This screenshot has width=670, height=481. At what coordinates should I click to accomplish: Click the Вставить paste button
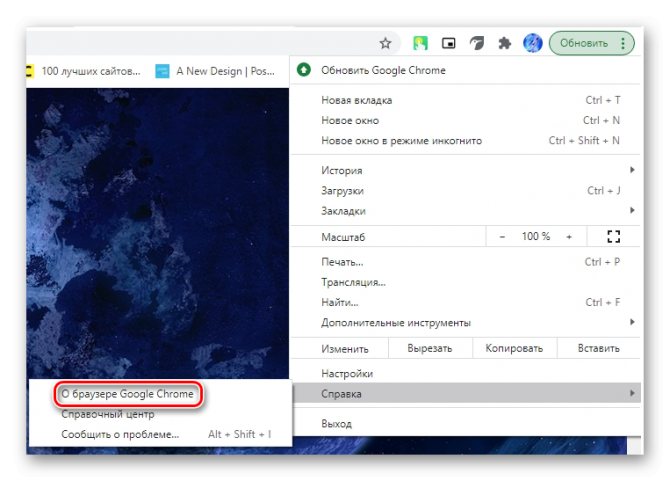[599, 349]
